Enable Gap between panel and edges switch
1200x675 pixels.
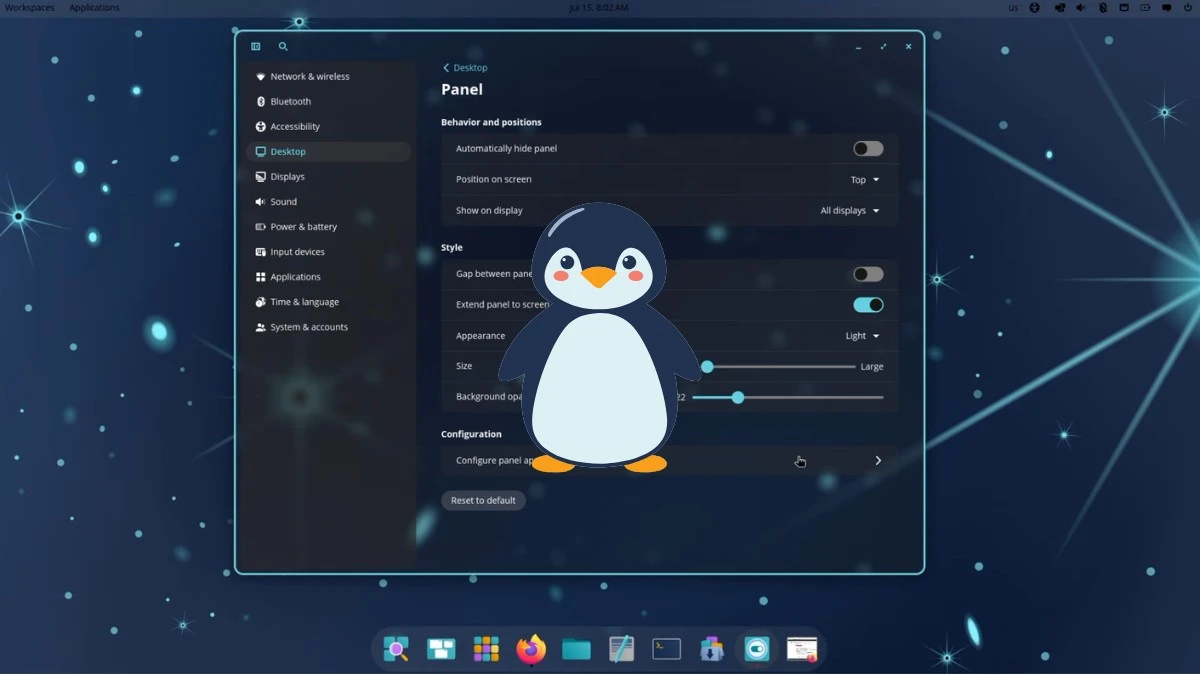[868, 274]
